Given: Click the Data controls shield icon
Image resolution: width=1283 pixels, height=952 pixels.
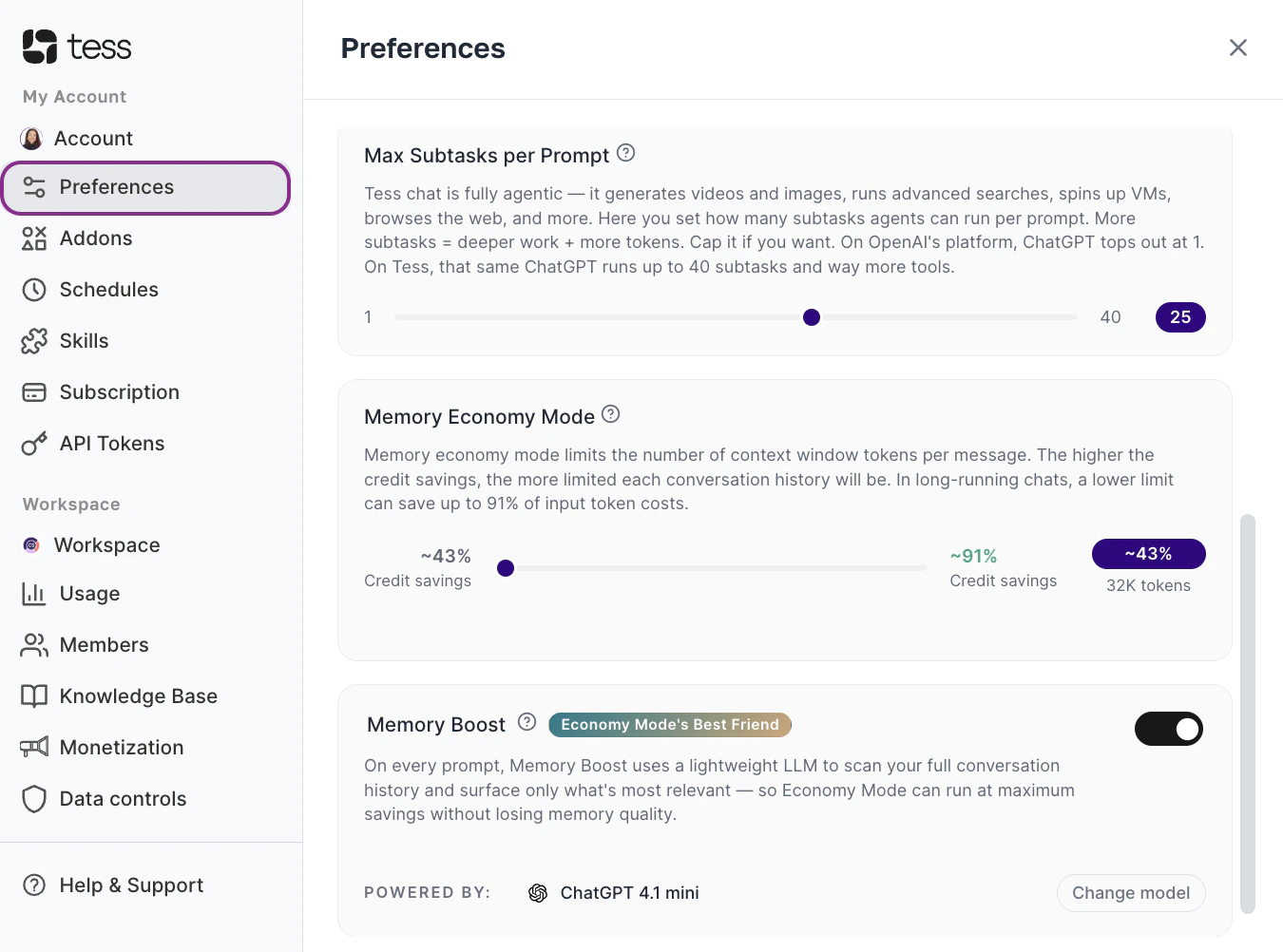Looking at the screenshot, I should 34,799.
